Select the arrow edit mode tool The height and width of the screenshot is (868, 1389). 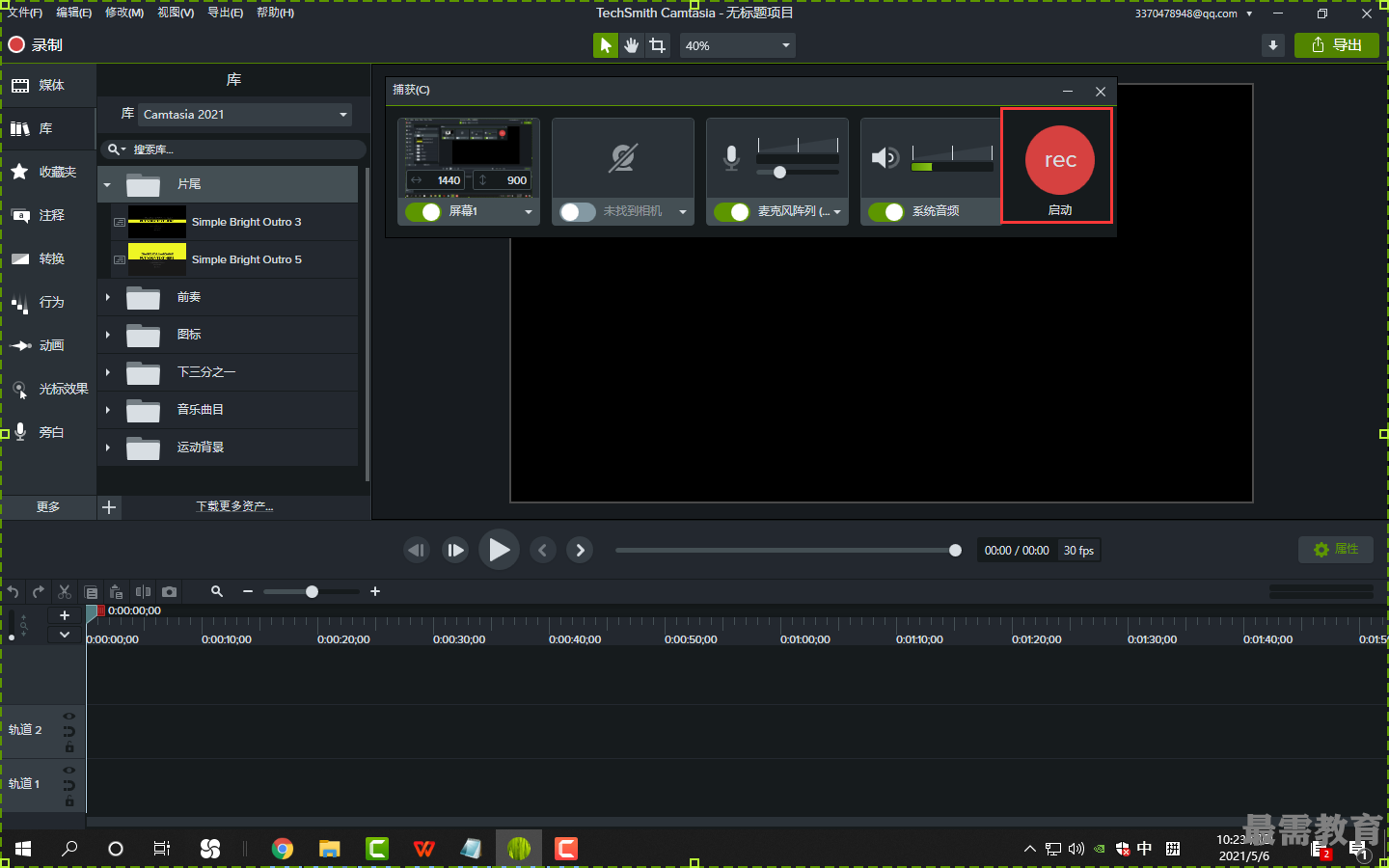point(605,45)
